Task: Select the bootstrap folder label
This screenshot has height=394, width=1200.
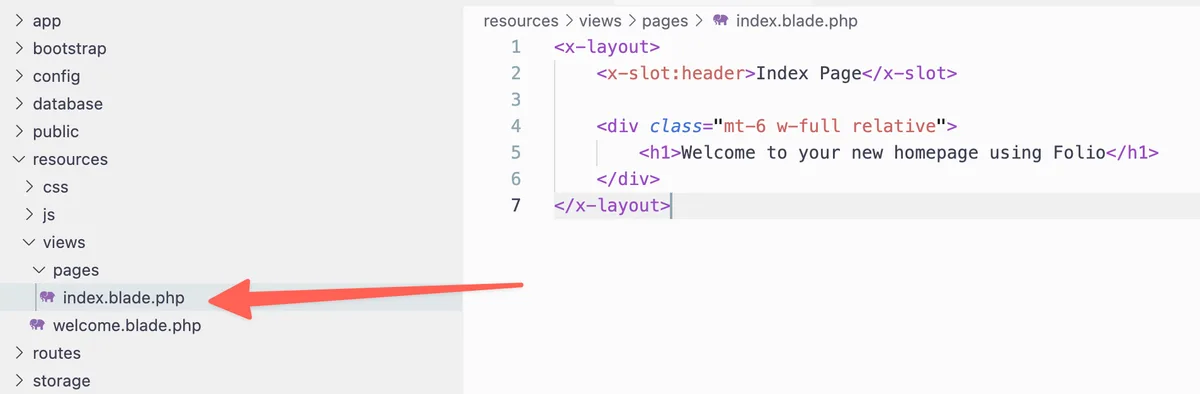Action: click(x=69, y=48)
